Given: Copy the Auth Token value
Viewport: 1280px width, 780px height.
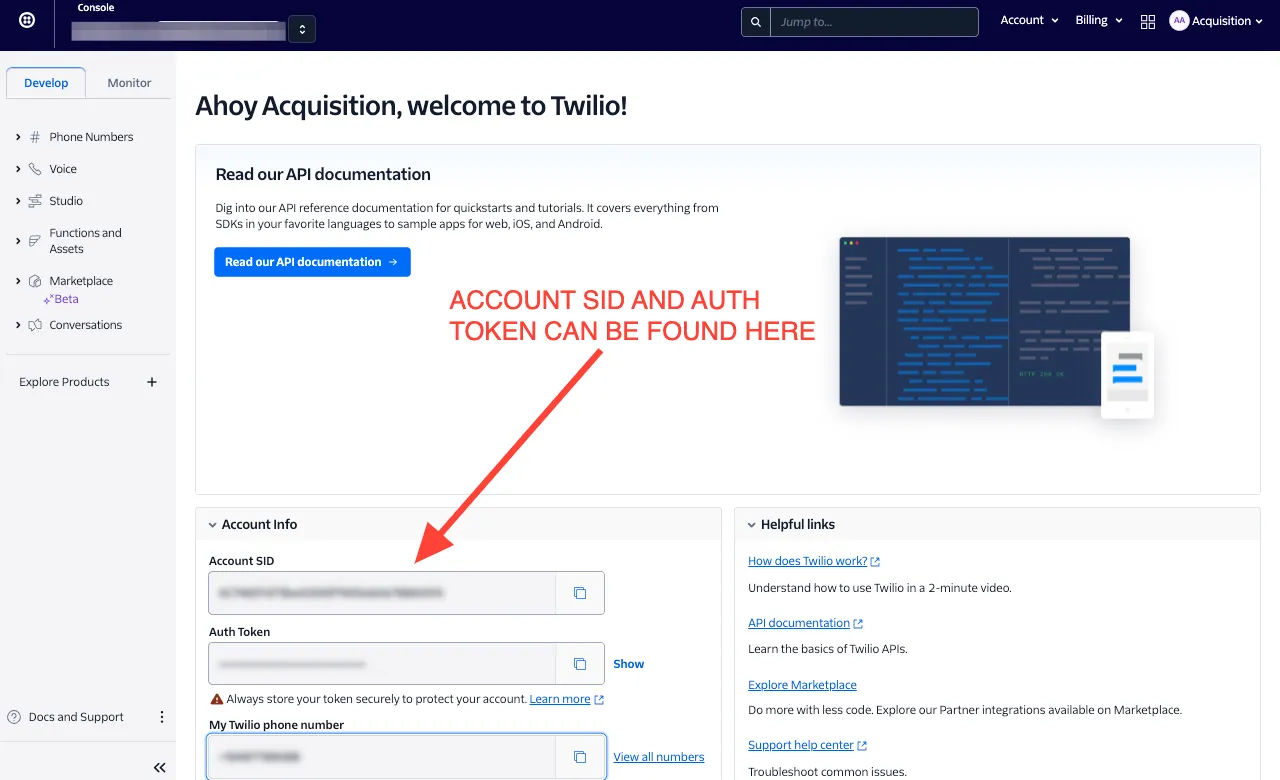Looking at the screenshot, I should tap(579, 664).
